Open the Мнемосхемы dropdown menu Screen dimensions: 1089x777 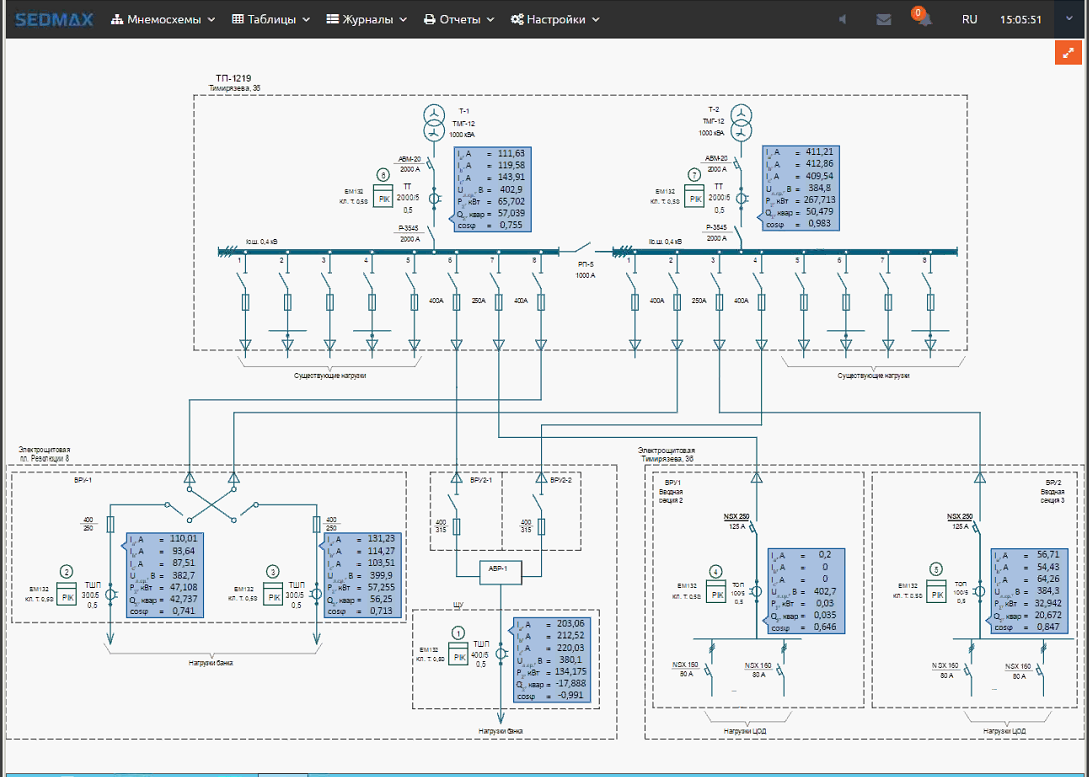click(x=163, y=19)
